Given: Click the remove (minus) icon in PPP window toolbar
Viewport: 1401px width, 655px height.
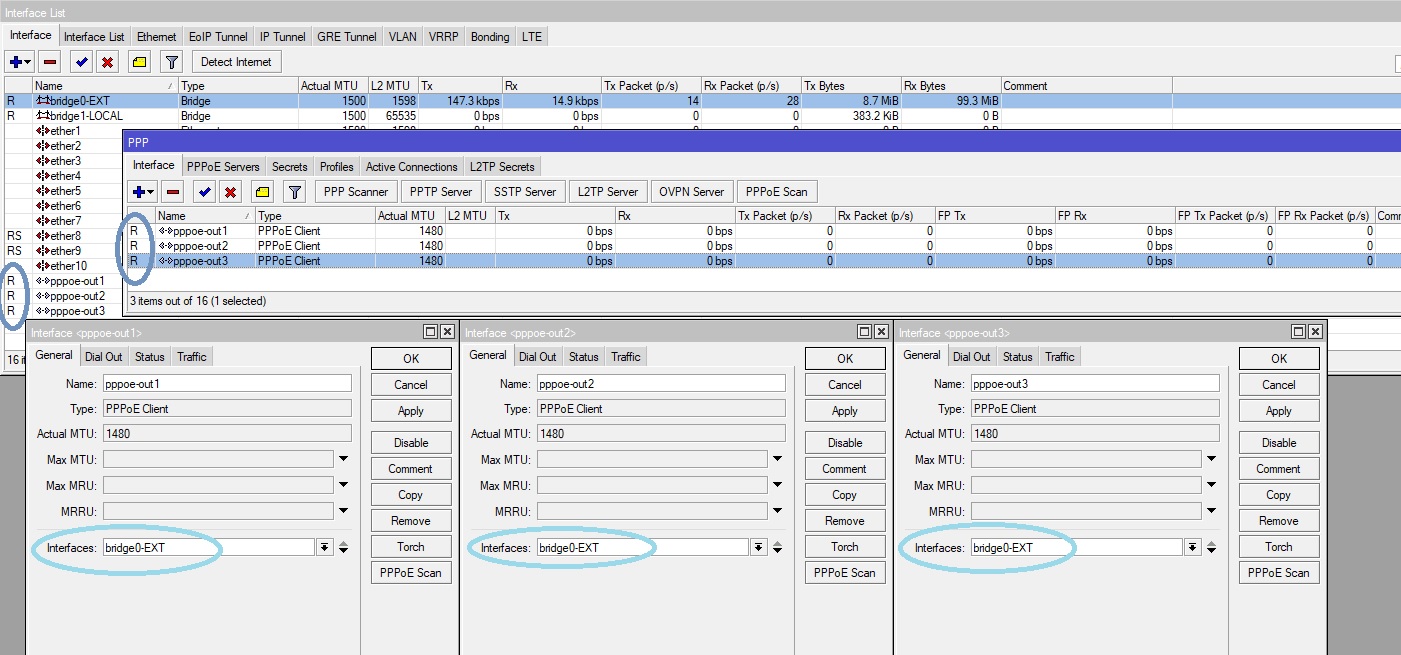Looking at the screenshot, I should tap(174, 191).
